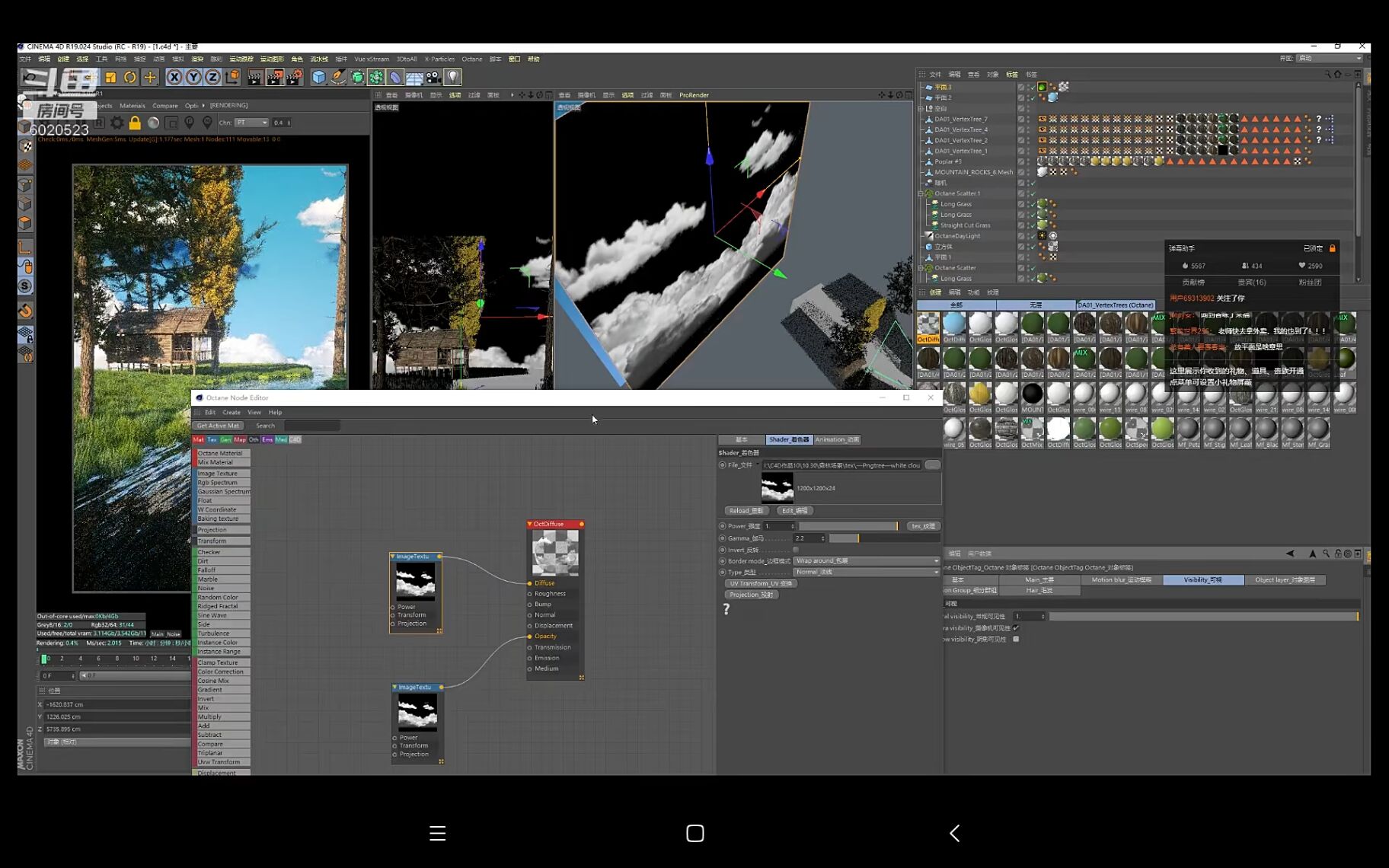Click the light bulb toolbar icon
The height and width of the screenshot is (868, 1389).
453,77
